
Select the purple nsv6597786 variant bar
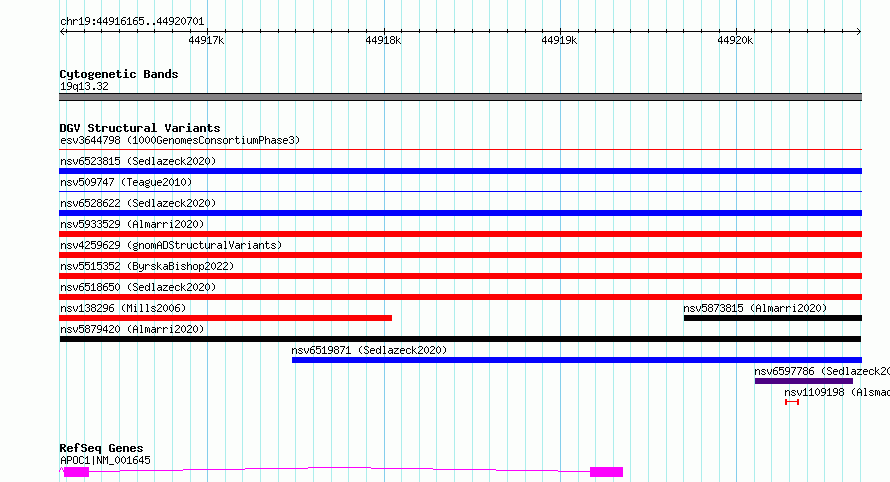pyautogui.click(x=804, y=381)
